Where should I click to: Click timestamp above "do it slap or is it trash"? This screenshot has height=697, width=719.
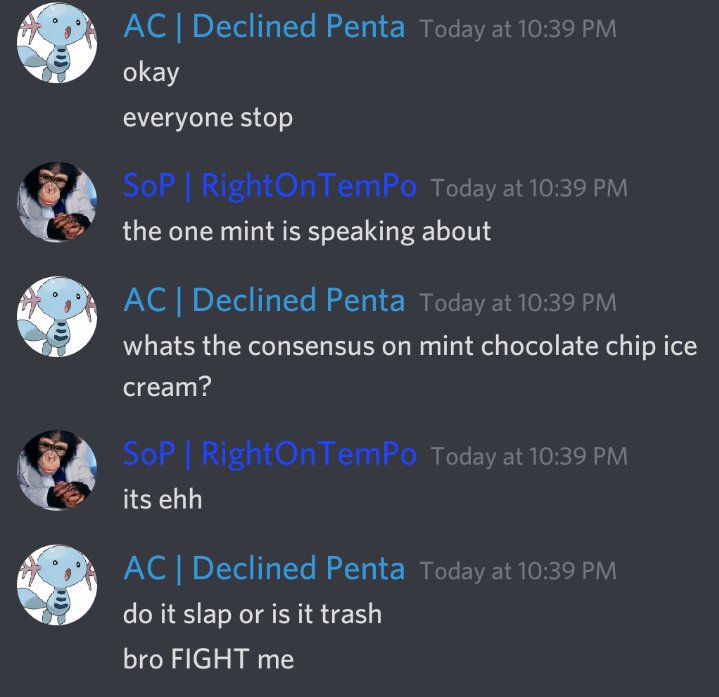tap(518, 571)
